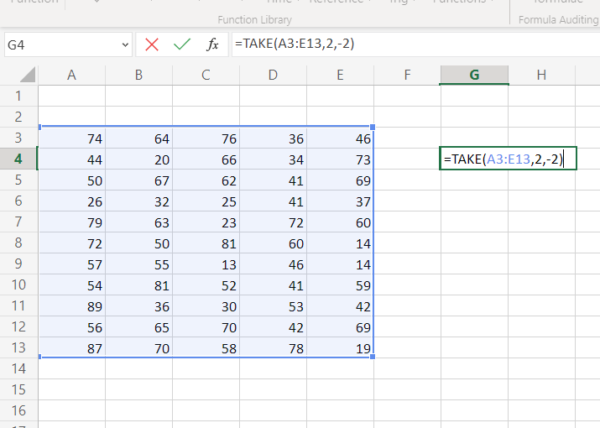Viewport: 600px width, 428px height.
Task: Select all cells with the corner triangle
Action: click(x=27, y=75)
